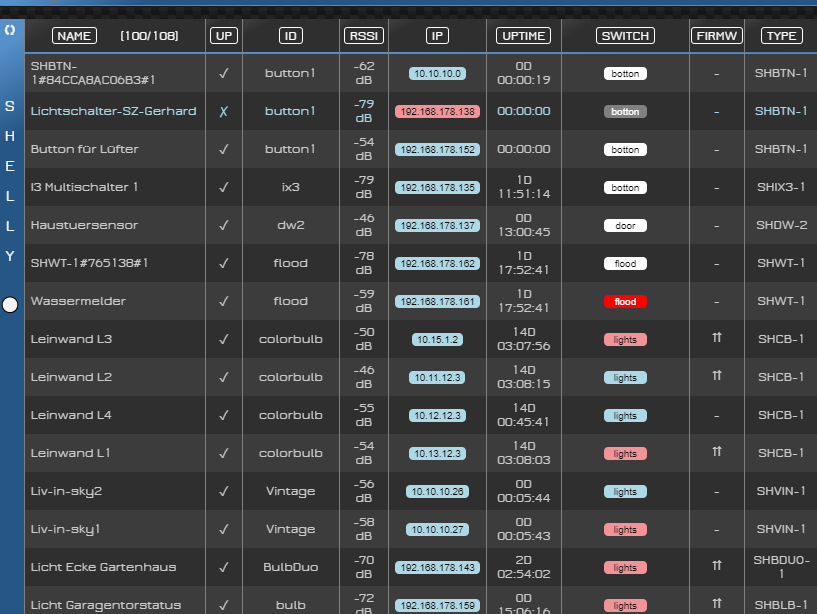Toggle the lights switch for Liv-in-sky2
The image size is (817, 614).
(625, 492)
